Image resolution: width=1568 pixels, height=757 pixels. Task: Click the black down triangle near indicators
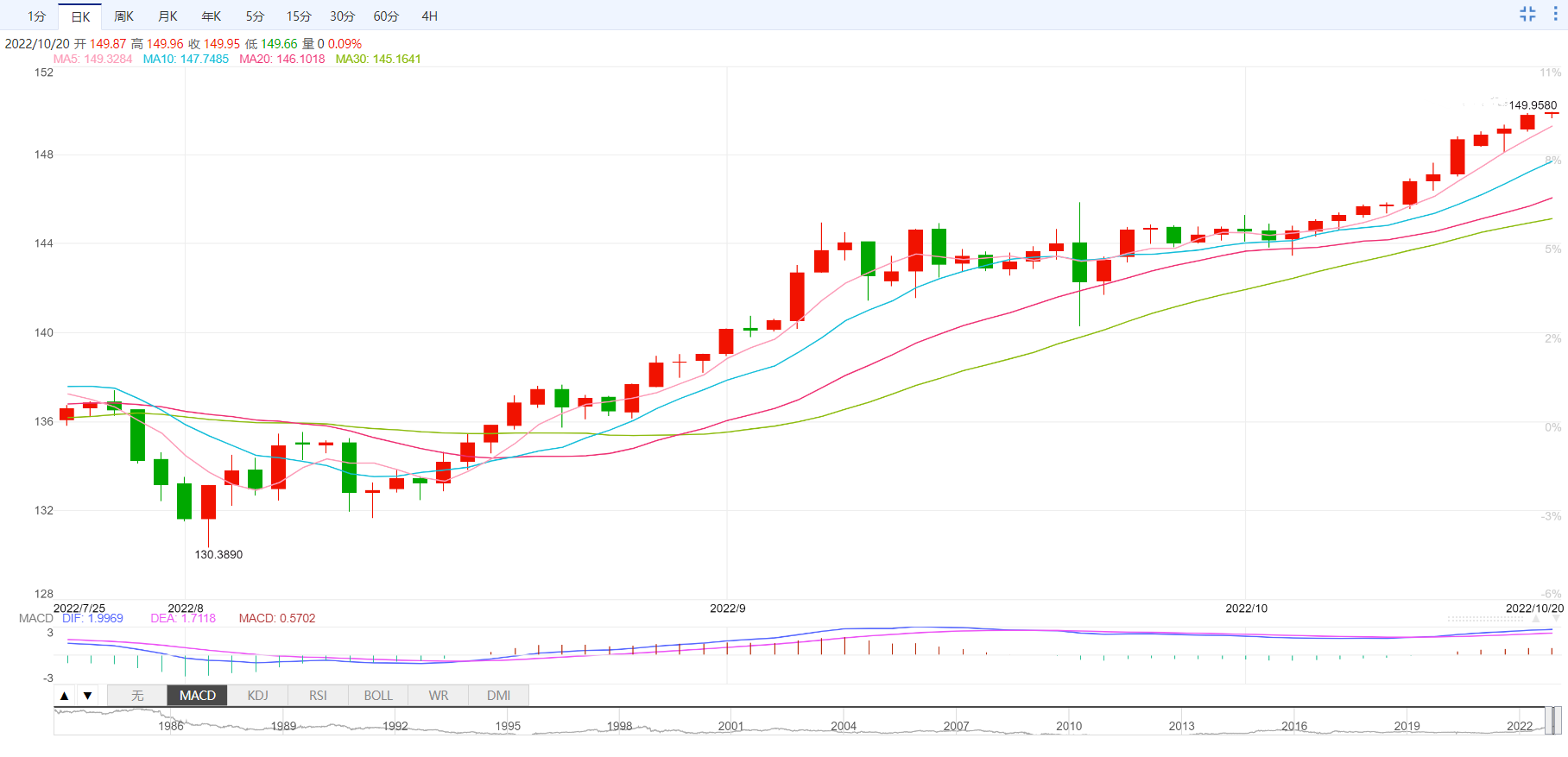87,696
